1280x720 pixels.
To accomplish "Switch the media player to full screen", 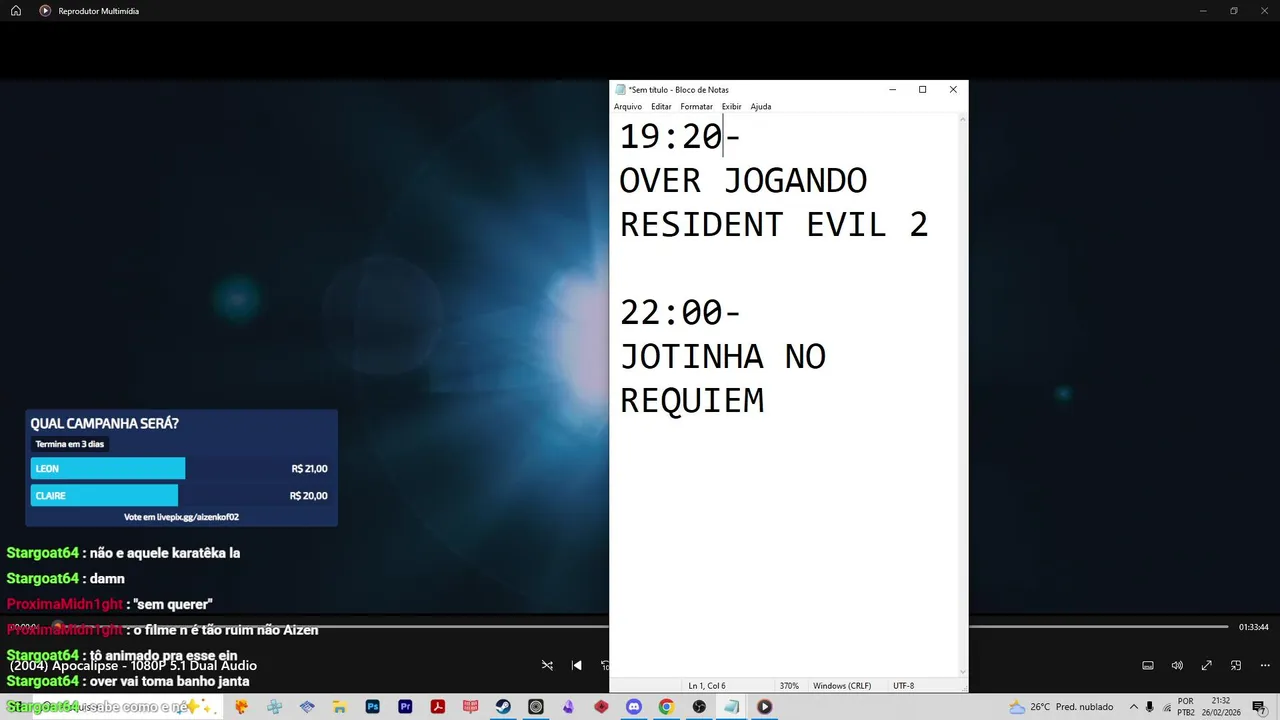I will pyautogui.click(x=1207, y=665).
